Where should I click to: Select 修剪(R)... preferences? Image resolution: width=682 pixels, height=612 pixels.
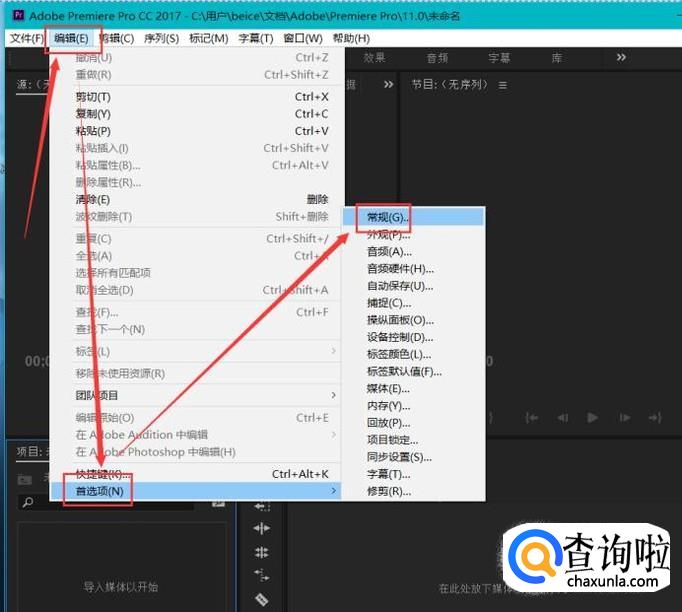[414, 492]
